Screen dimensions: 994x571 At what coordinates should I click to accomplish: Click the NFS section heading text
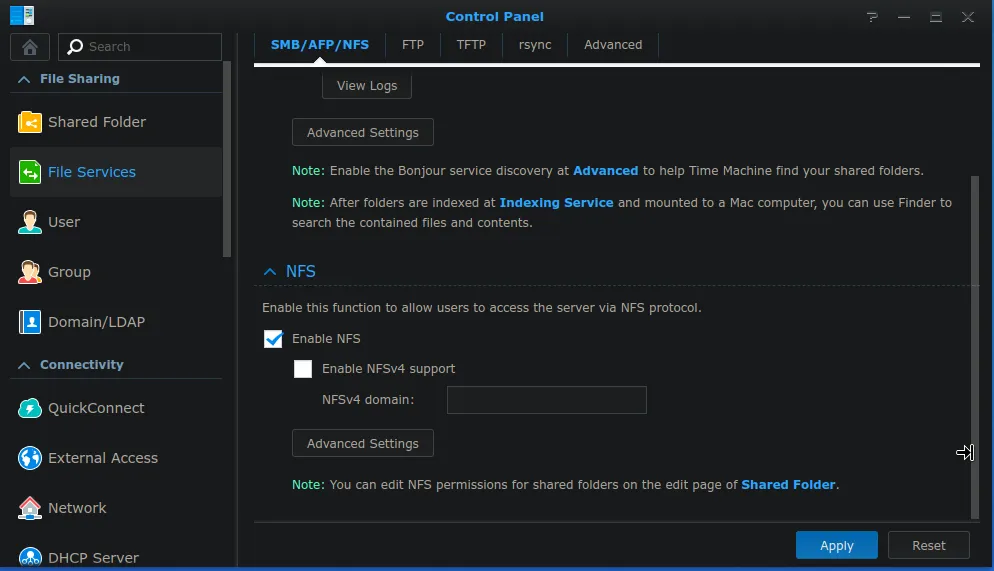300,272
